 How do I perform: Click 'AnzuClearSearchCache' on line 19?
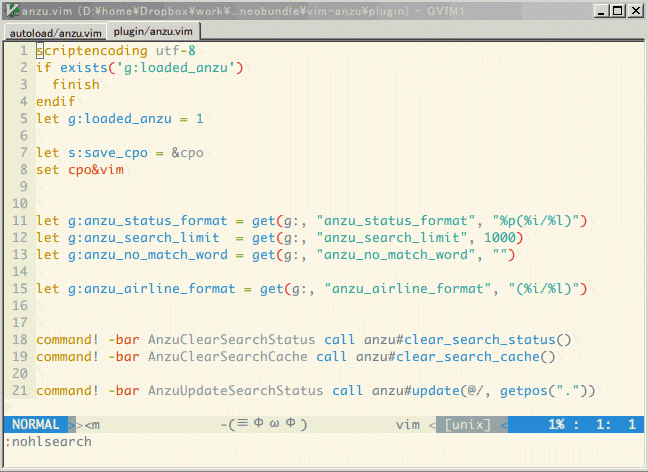pos(228,357)
